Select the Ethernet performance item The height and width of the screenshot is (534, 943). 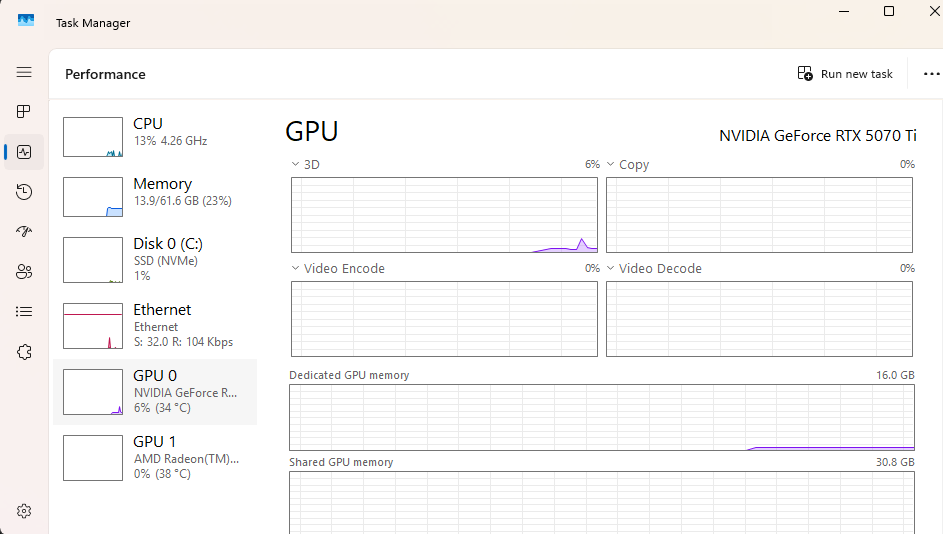coord(155,326)
